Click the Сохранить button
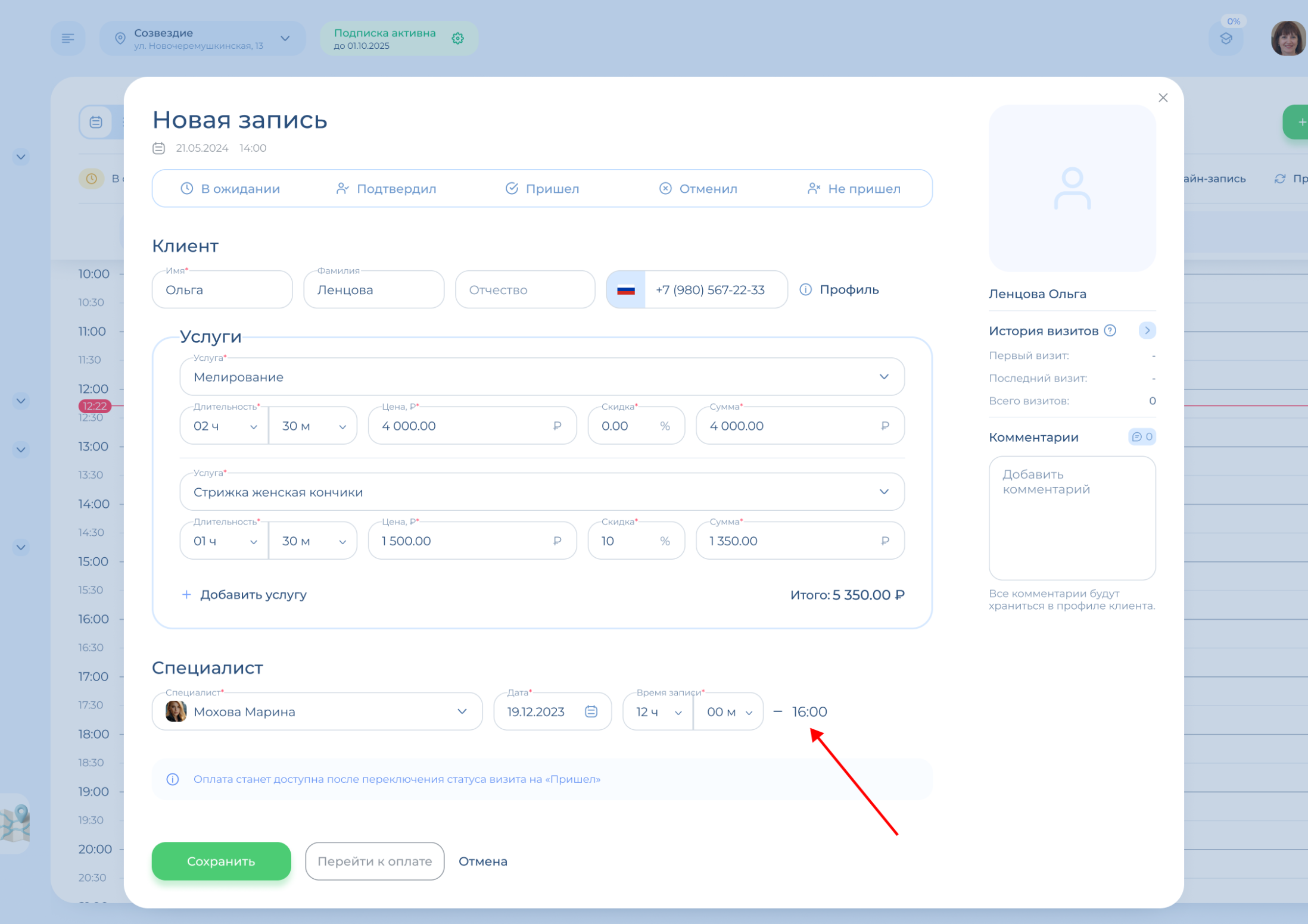Viewport: 1308px width, 924px height. (221, 861)
